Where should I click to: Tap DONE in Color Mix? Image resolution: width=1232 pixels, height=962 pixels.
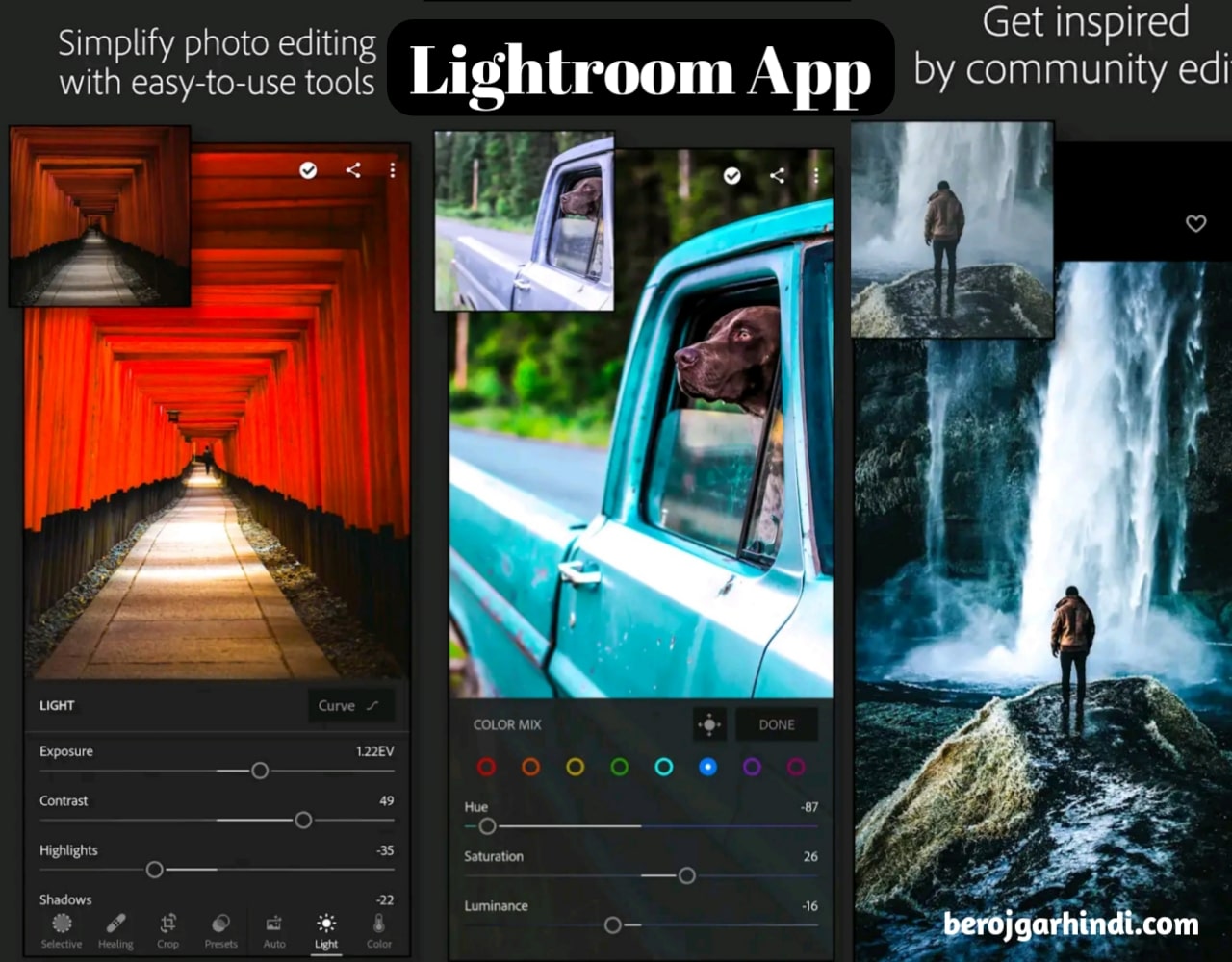click(x=777, y=724)
